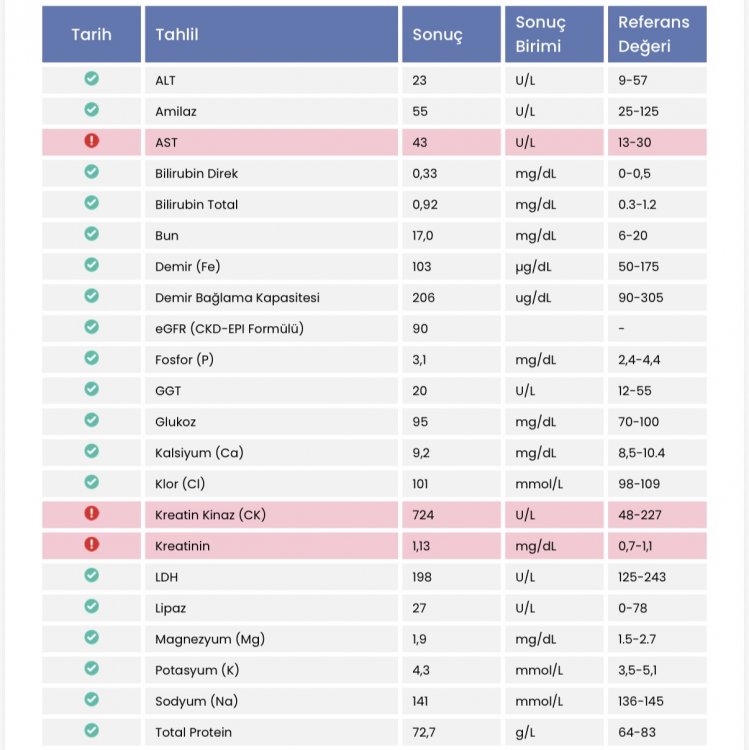
Task: Click green check icon for Total Protein
Action: pos(91,730)
